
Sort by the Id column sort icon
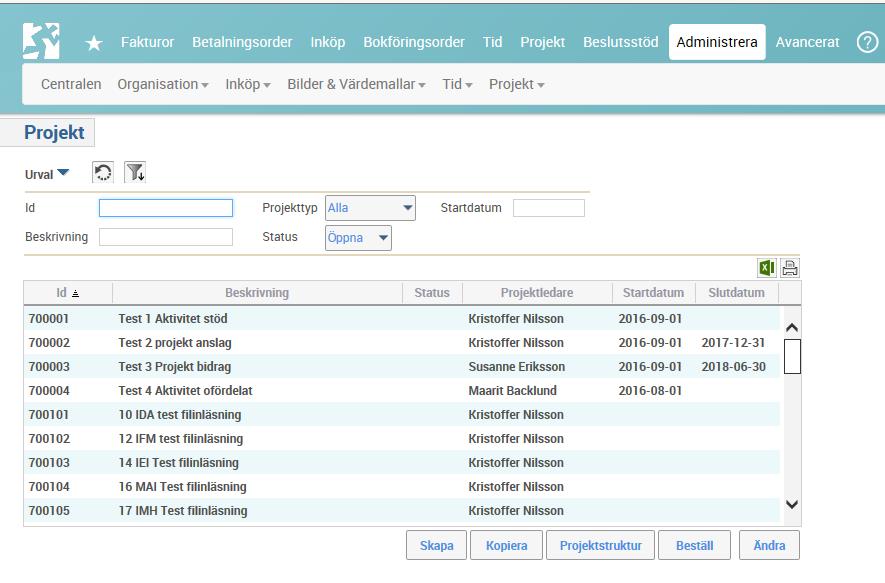pos(76,293)
